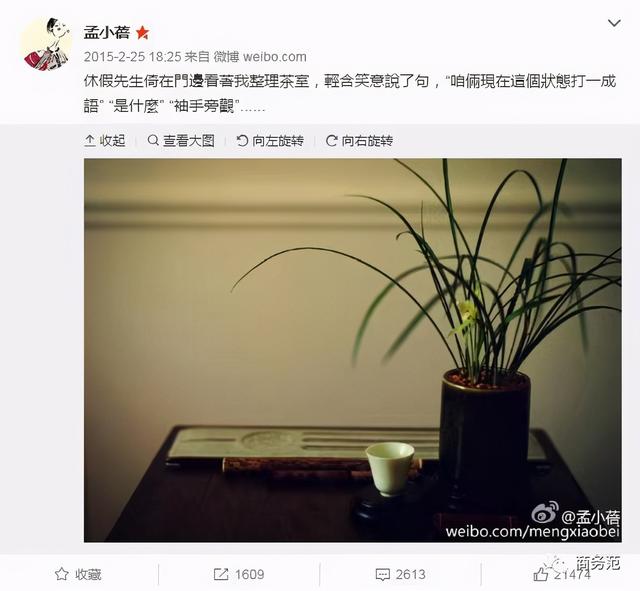This screenshot has width=640, height=591.
Task: Open 孟小蓓 username link
Action: click(x=107, y=32)
